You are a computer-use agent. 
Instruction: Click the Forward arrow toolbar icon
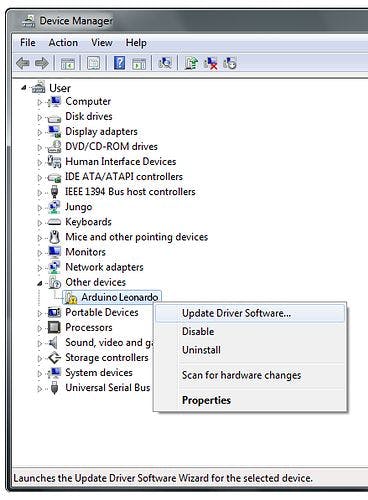42,63
